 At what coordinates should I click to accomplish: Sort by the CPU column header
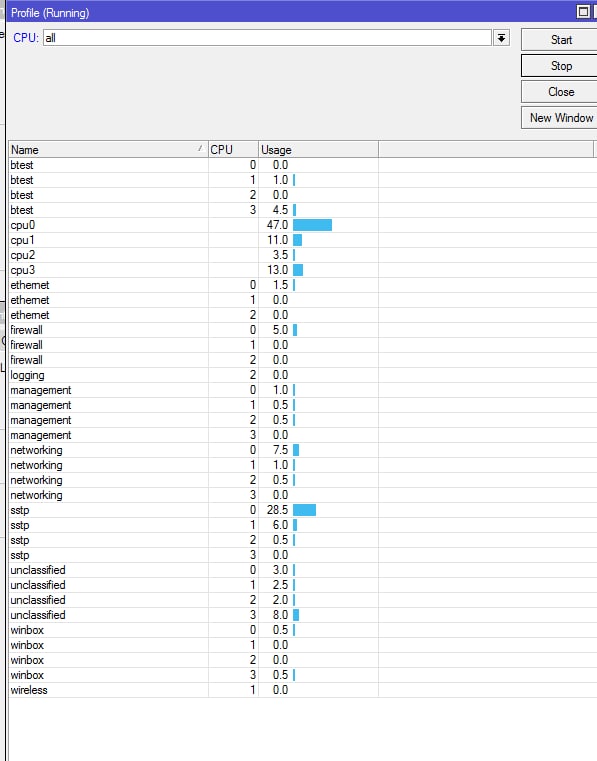click(x=233, y=149)
